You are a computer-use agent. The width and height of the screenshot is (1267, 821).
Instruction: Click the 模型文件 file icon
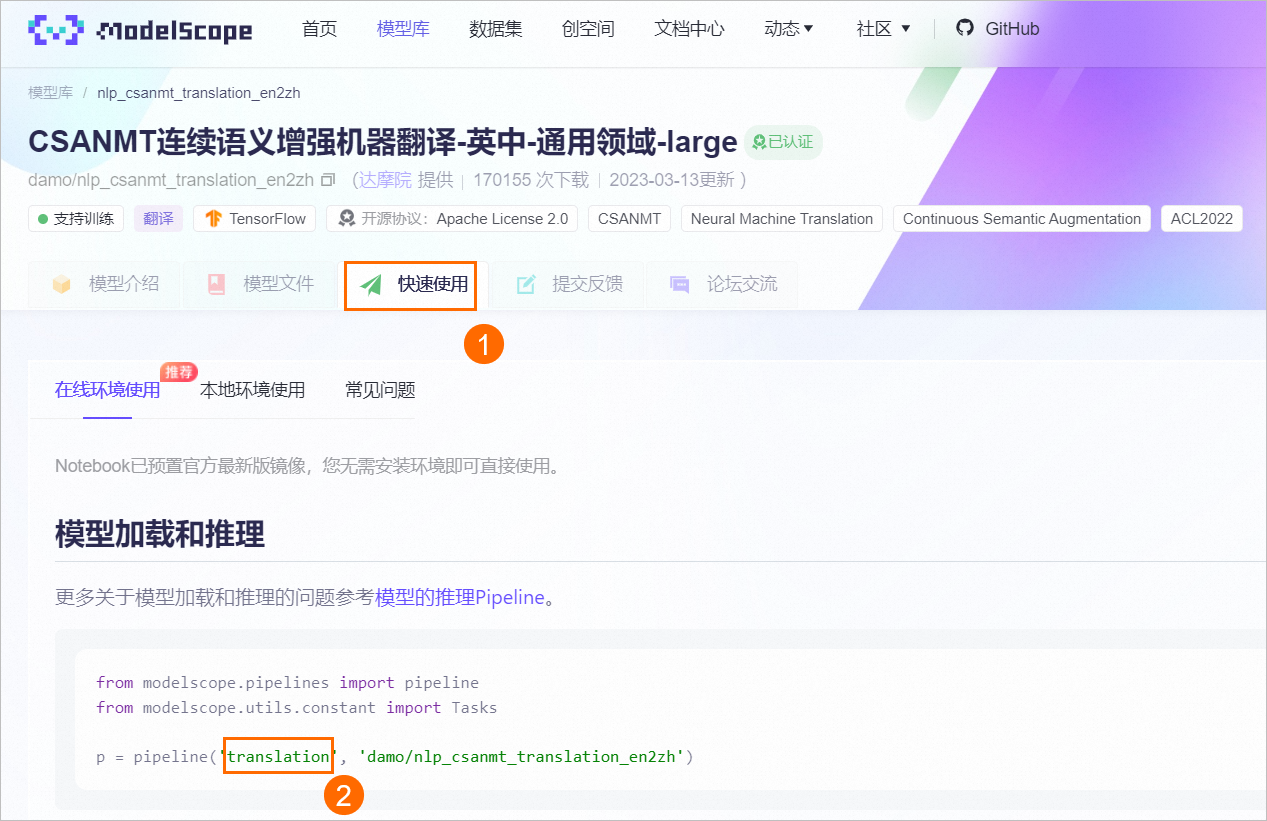click(x=216, y=284)
